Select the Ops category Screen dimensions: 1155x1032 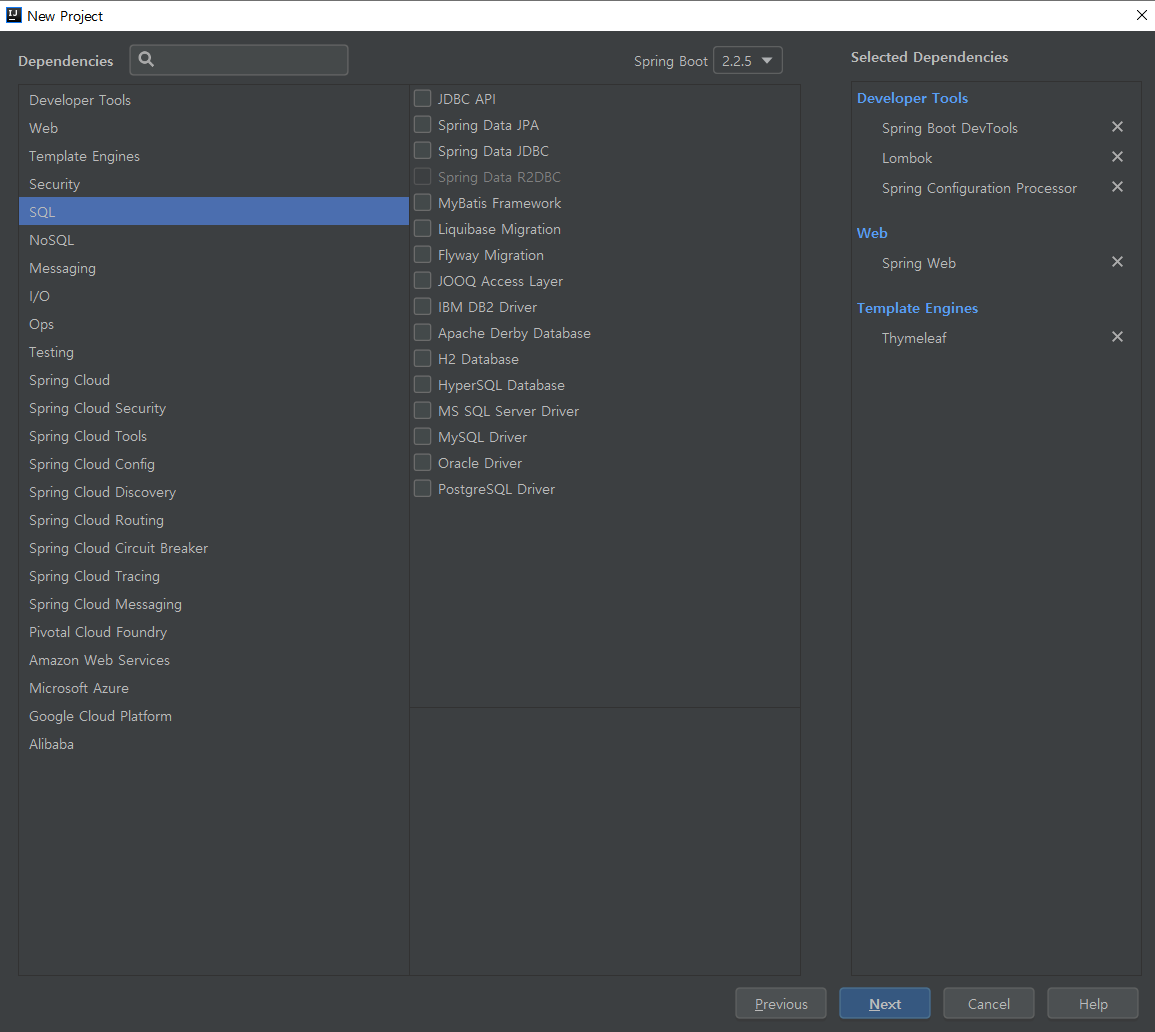coord(214,323)
